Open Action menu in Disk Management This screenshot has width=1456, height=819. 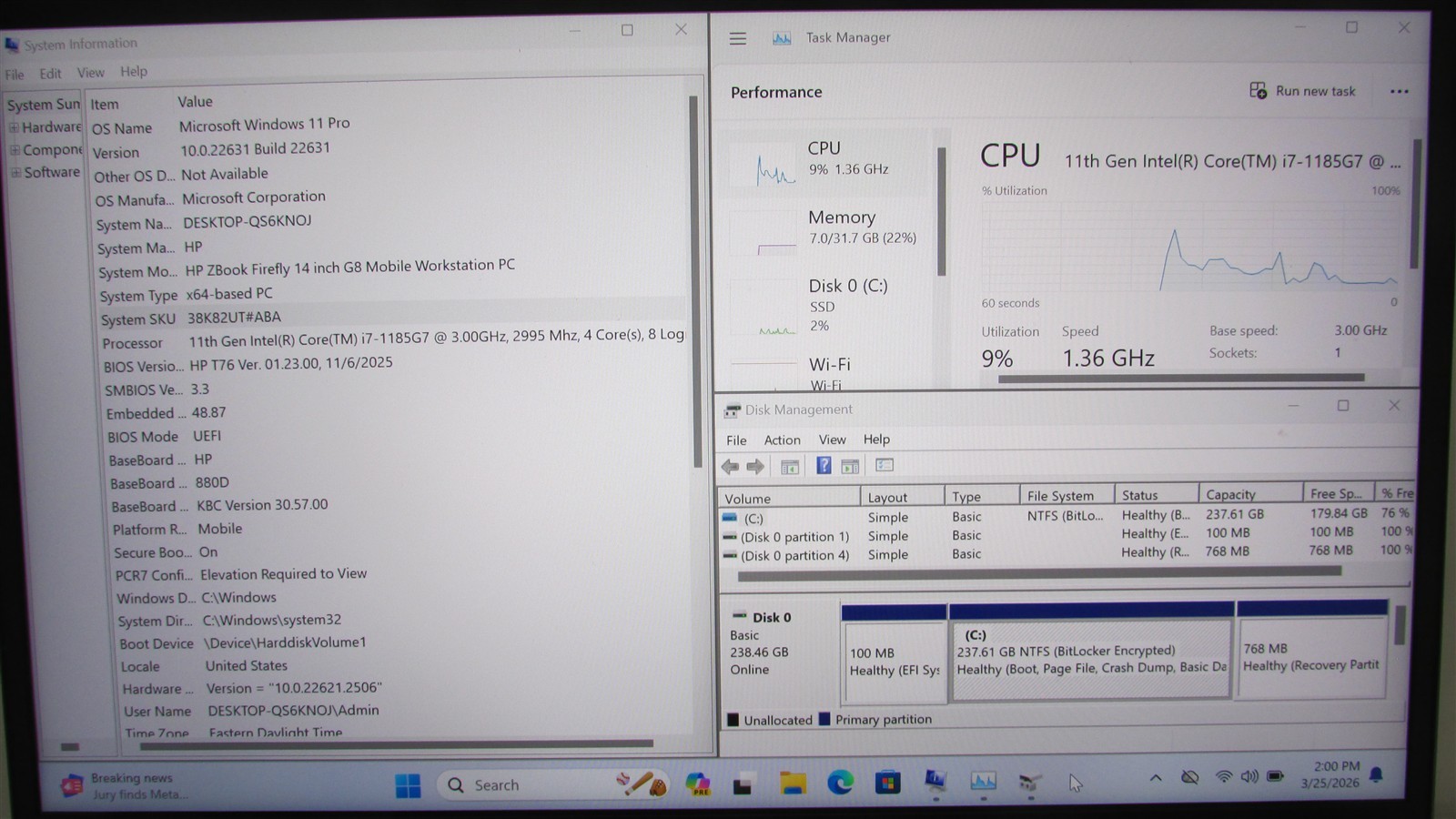coord(782,440)
